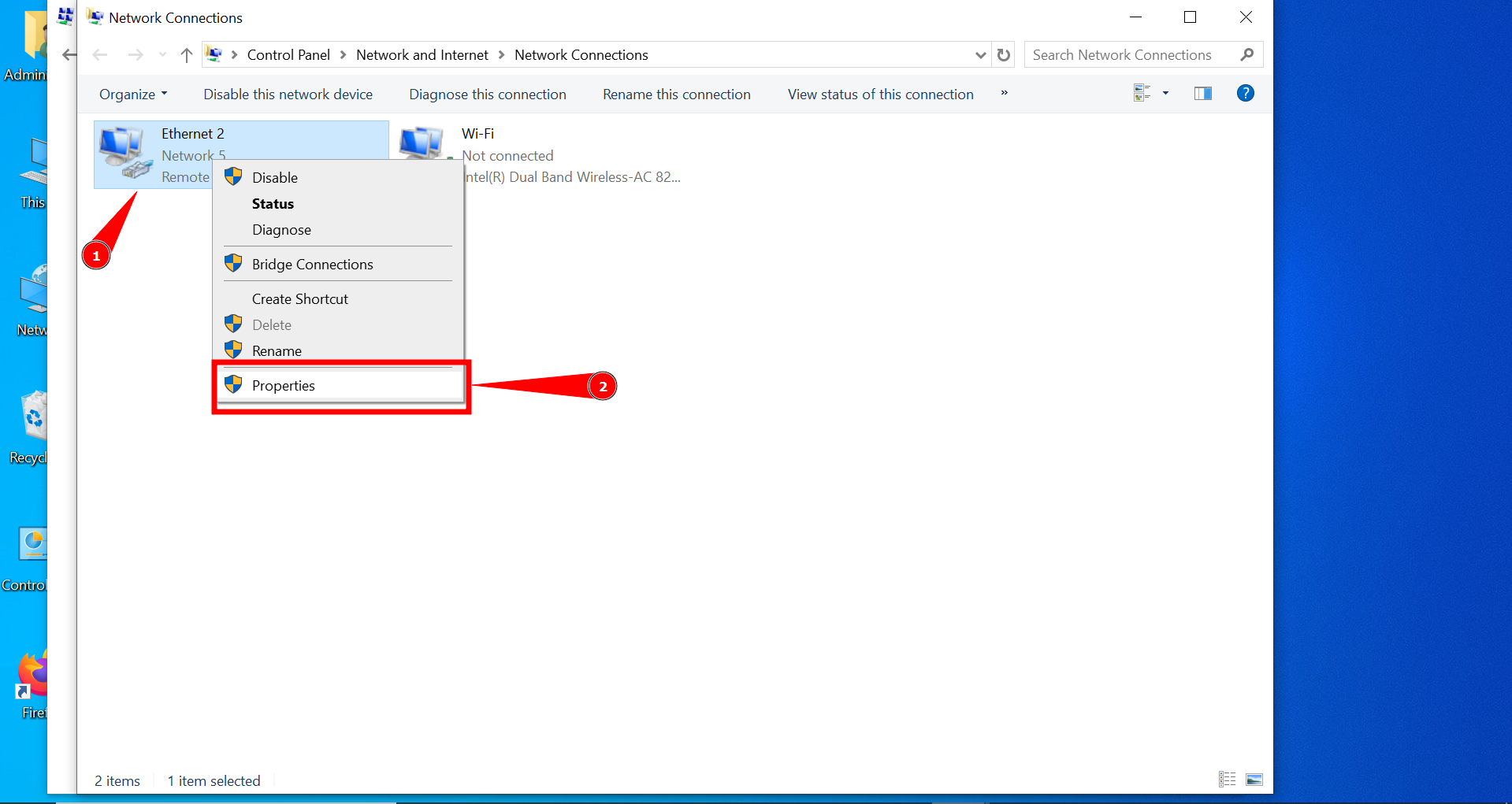1512x804 pixels.
Task: Click the help question mark icon
Action: coord(1245,94)
